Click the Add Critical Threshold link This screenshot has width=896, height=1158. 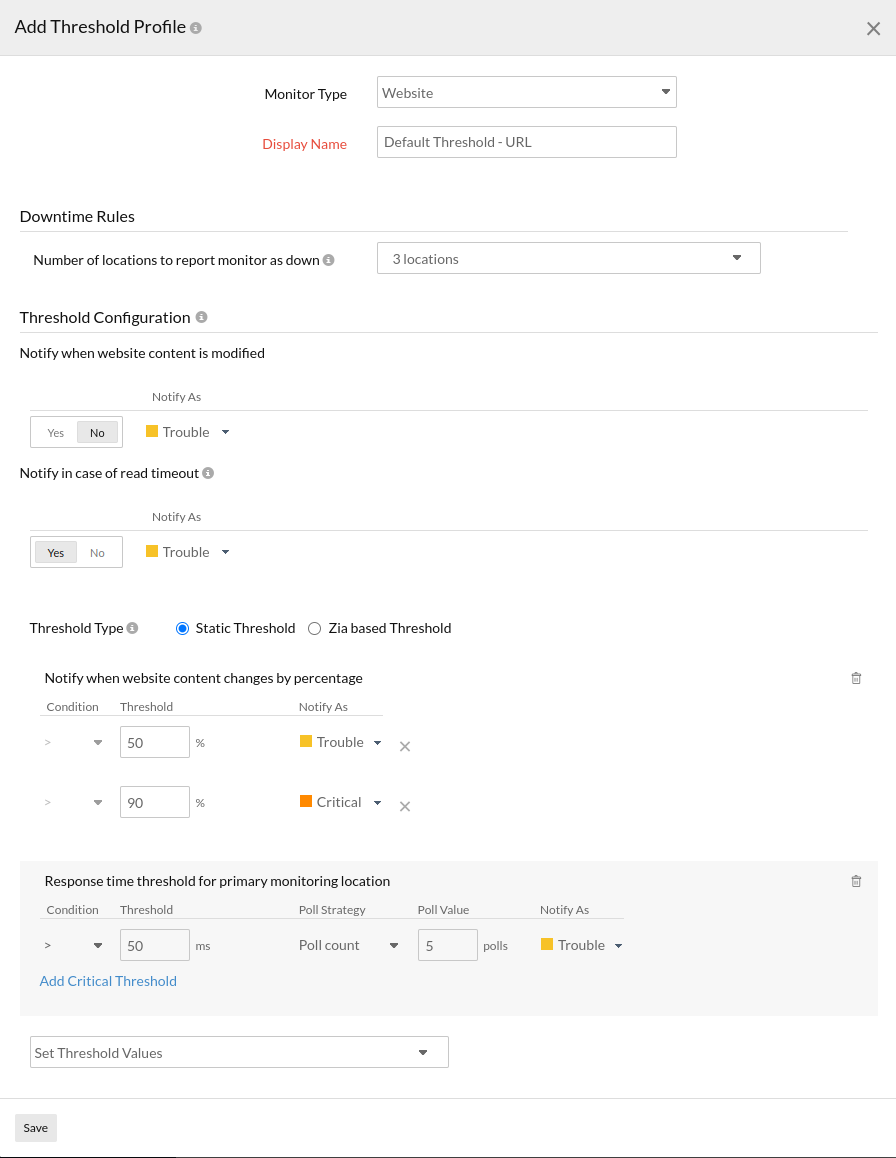tap(108, 981)
